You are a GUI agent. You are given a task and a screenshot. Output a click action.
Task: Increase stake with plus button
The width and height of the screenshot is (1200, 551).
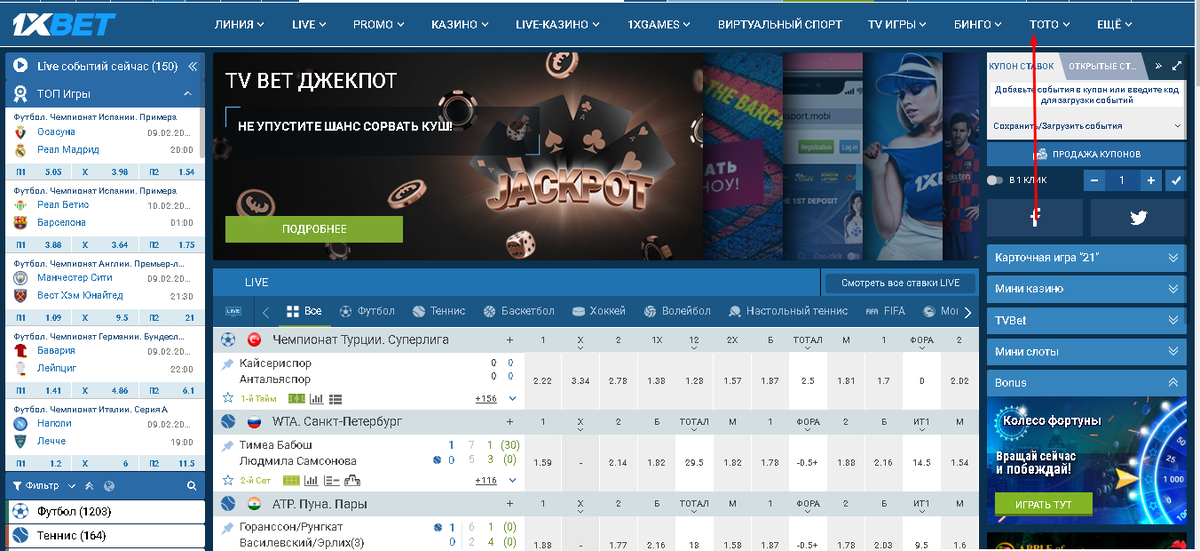coord(1151,181)
